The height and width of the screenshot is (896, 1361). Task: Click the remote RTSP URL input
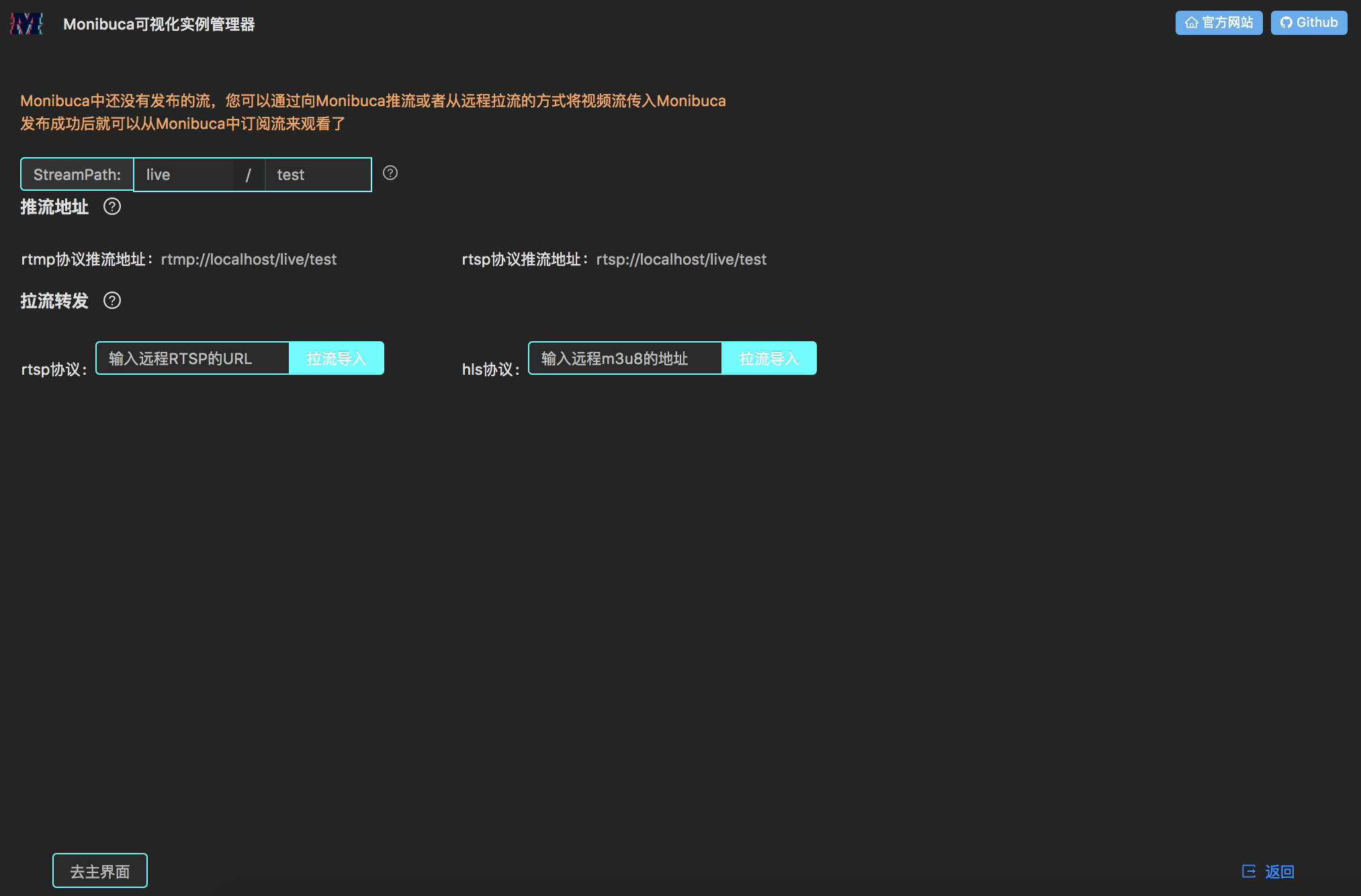(193, 359)
